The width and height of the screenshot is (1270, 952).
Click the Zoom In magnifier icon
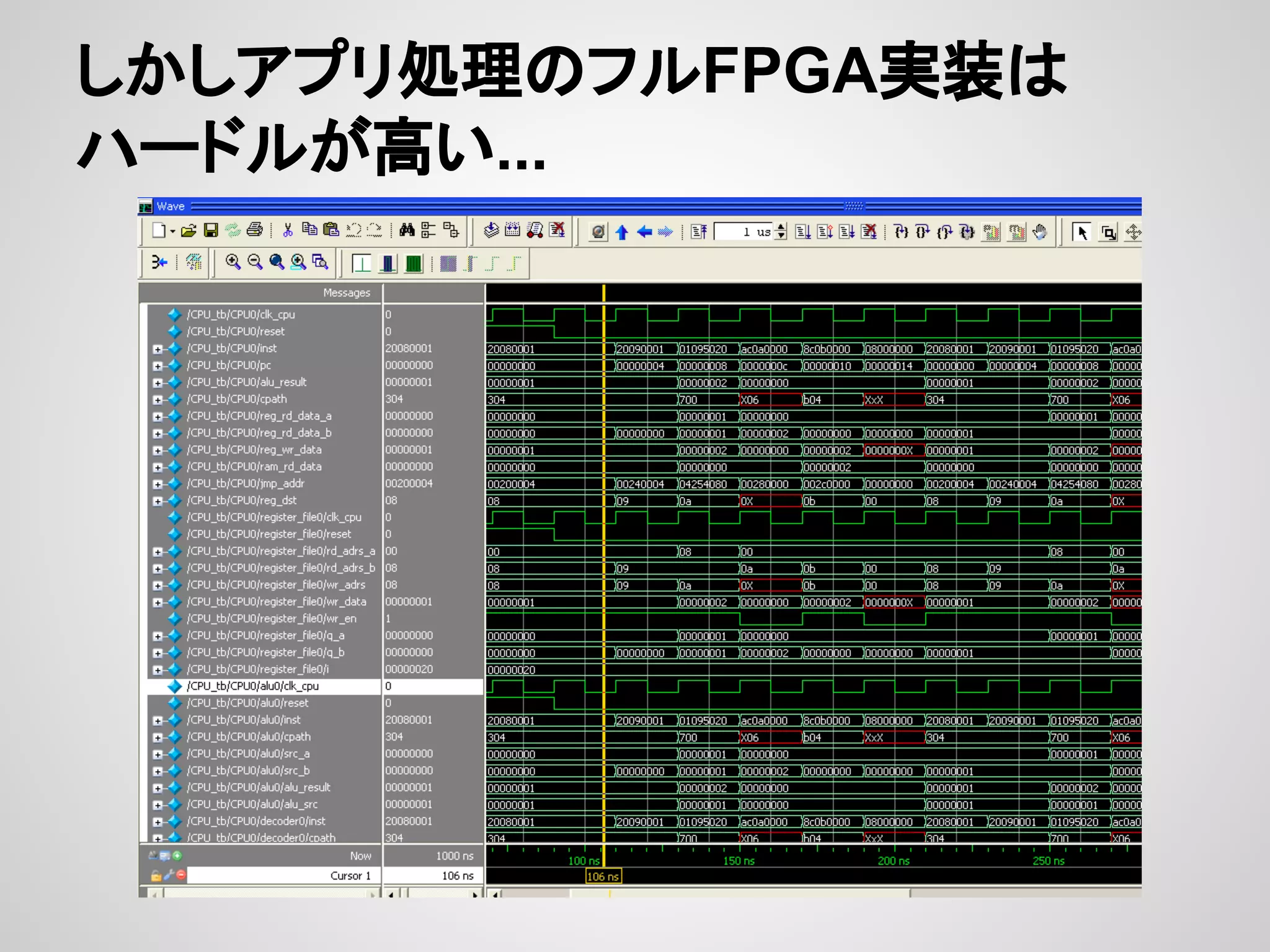click(x=233, y=262)
